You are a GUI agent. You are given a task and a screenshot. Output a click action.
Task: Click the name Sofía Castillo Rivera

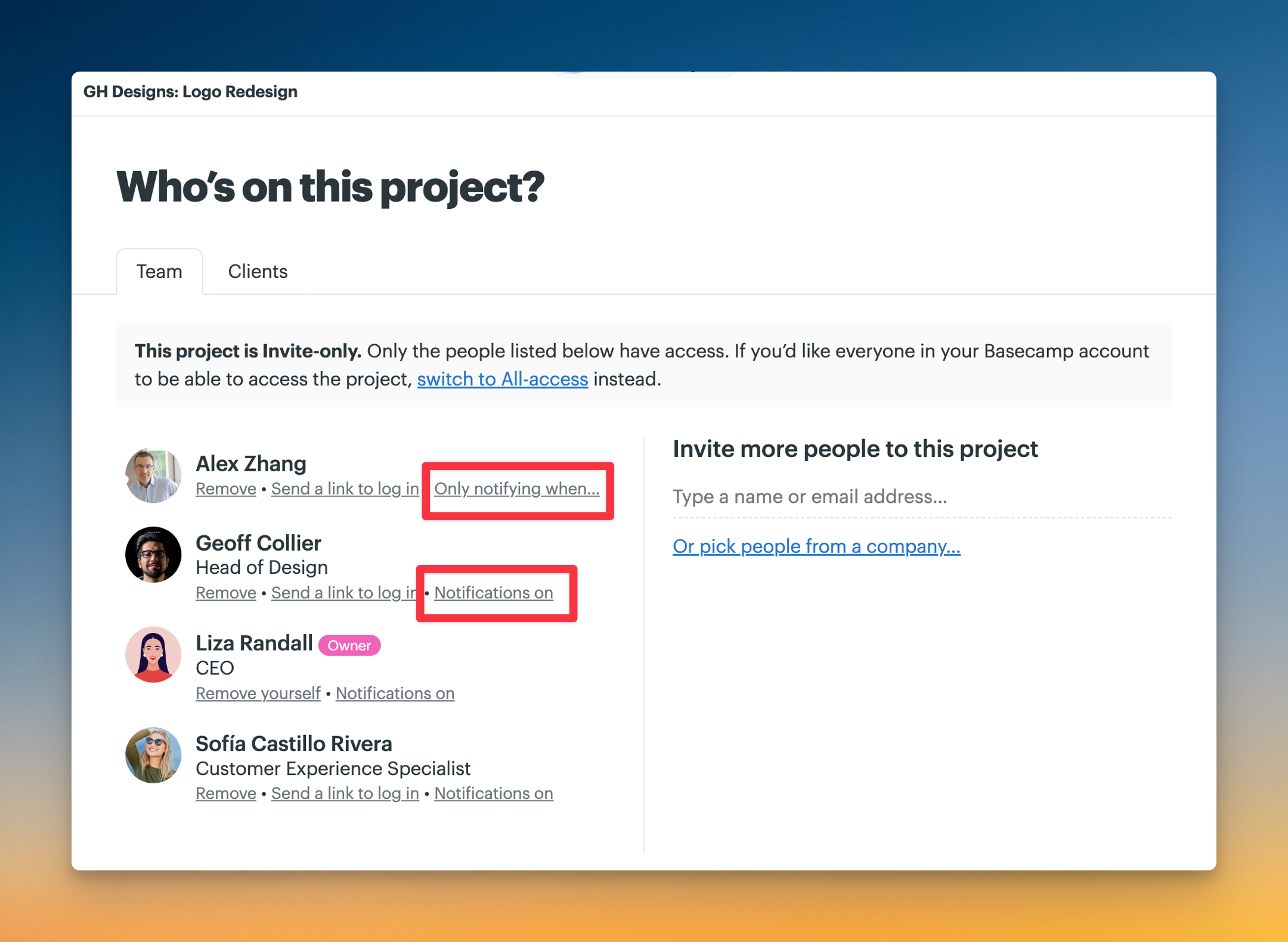point(294,743)
